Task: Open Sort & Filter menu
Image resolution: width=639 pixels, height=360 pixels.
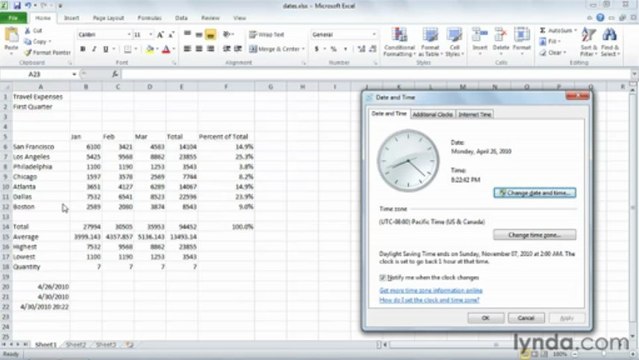Action: [588, 42]
